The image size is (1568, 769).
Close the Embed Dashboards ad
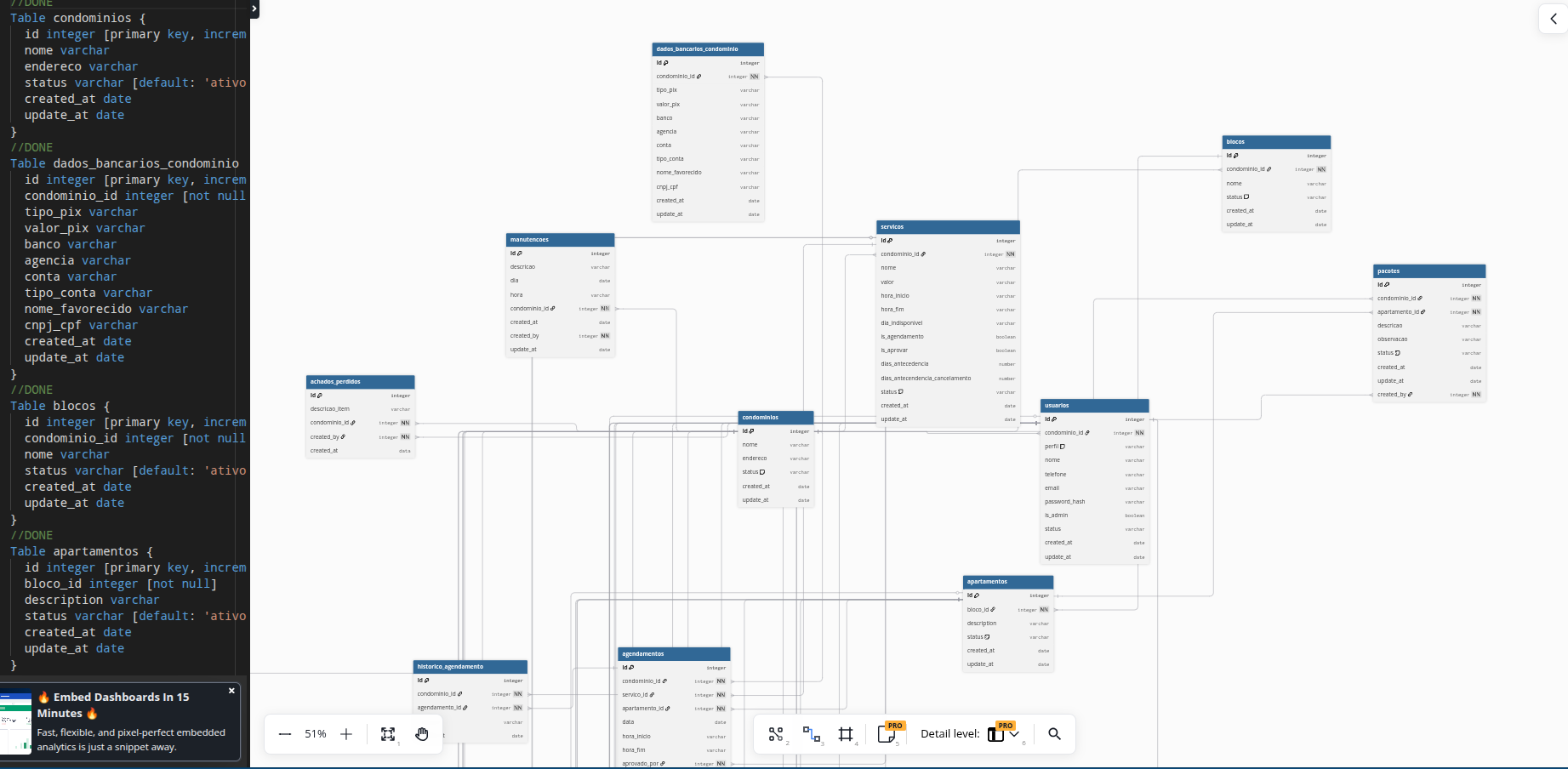231,691
